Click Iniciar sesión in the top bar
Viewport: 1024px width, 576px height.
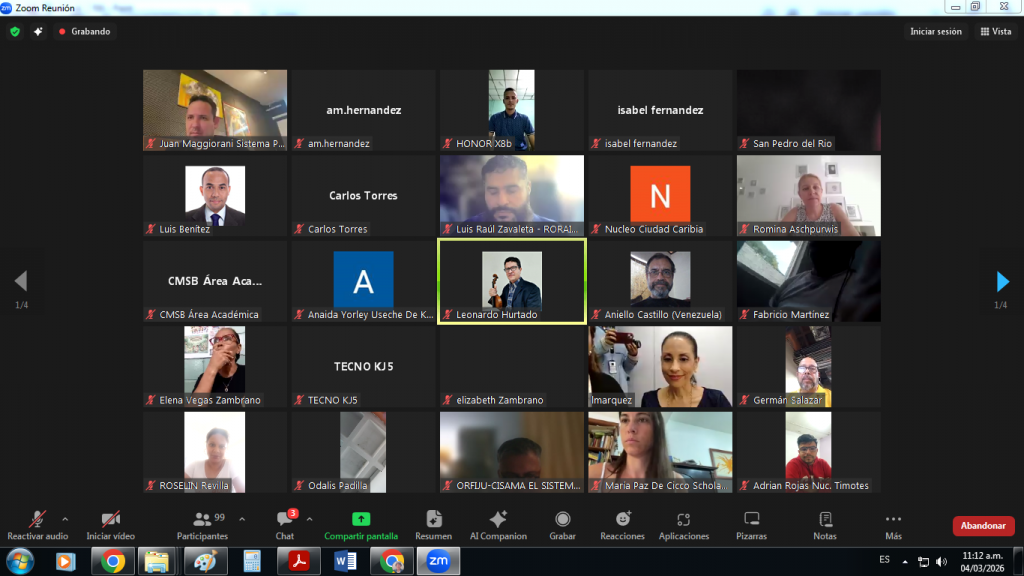(935, 31)
